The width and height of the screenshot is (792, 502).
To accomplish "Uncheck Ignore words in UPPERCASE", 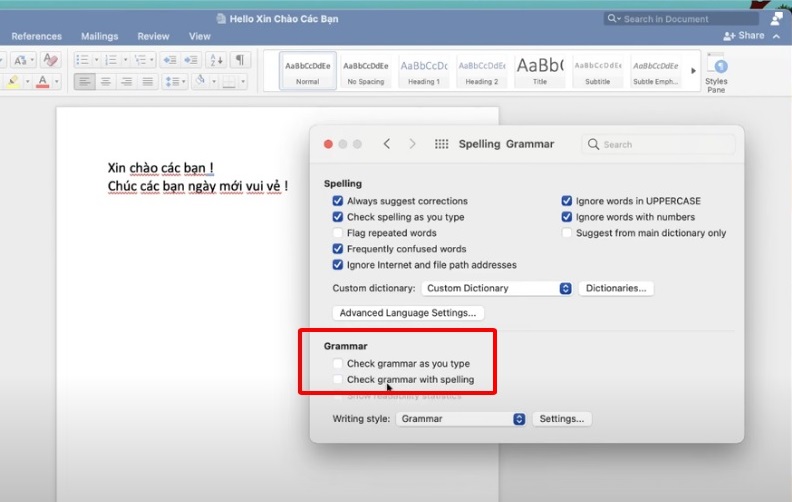I will [x=567, y=201].
